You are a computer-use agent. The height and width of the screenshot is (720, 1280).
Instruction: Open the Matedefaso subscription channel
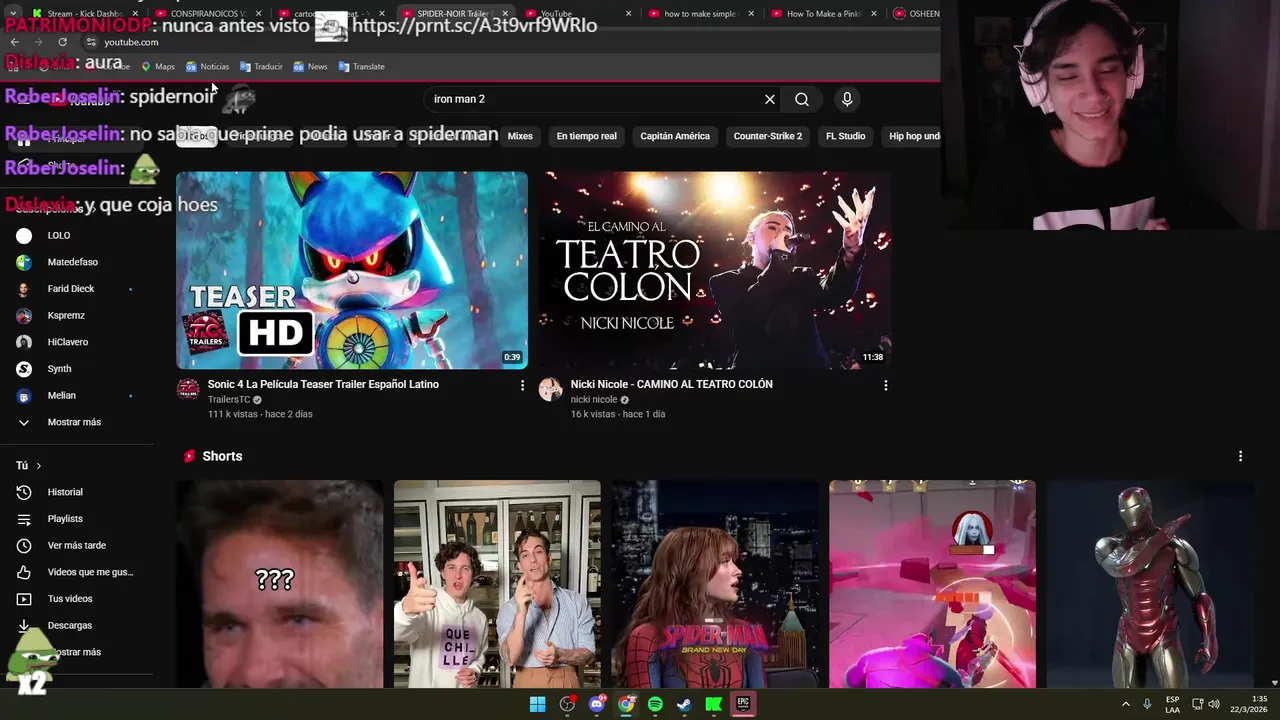(x=76, y=262)
